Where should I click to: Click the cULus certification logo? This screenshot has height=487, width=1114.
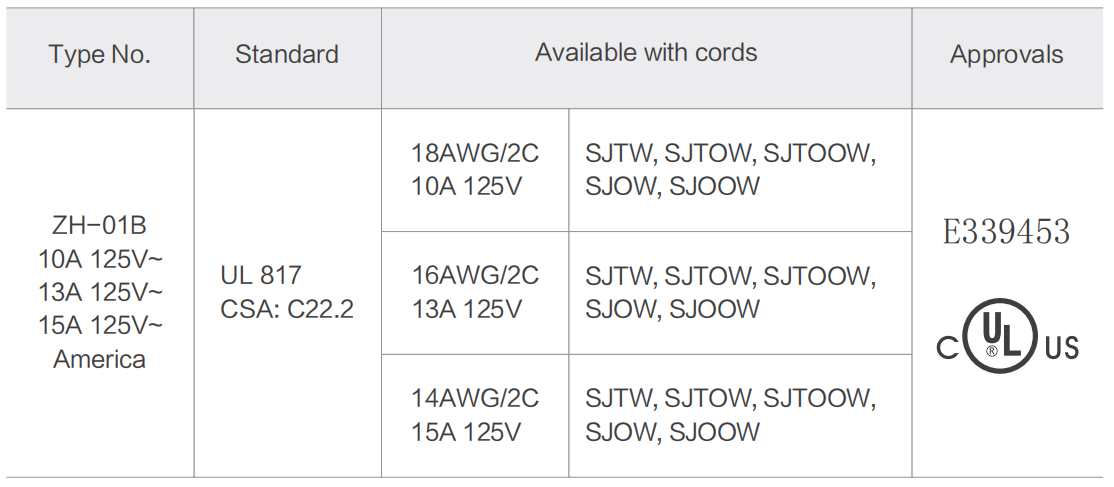(x=1007, y=336)
